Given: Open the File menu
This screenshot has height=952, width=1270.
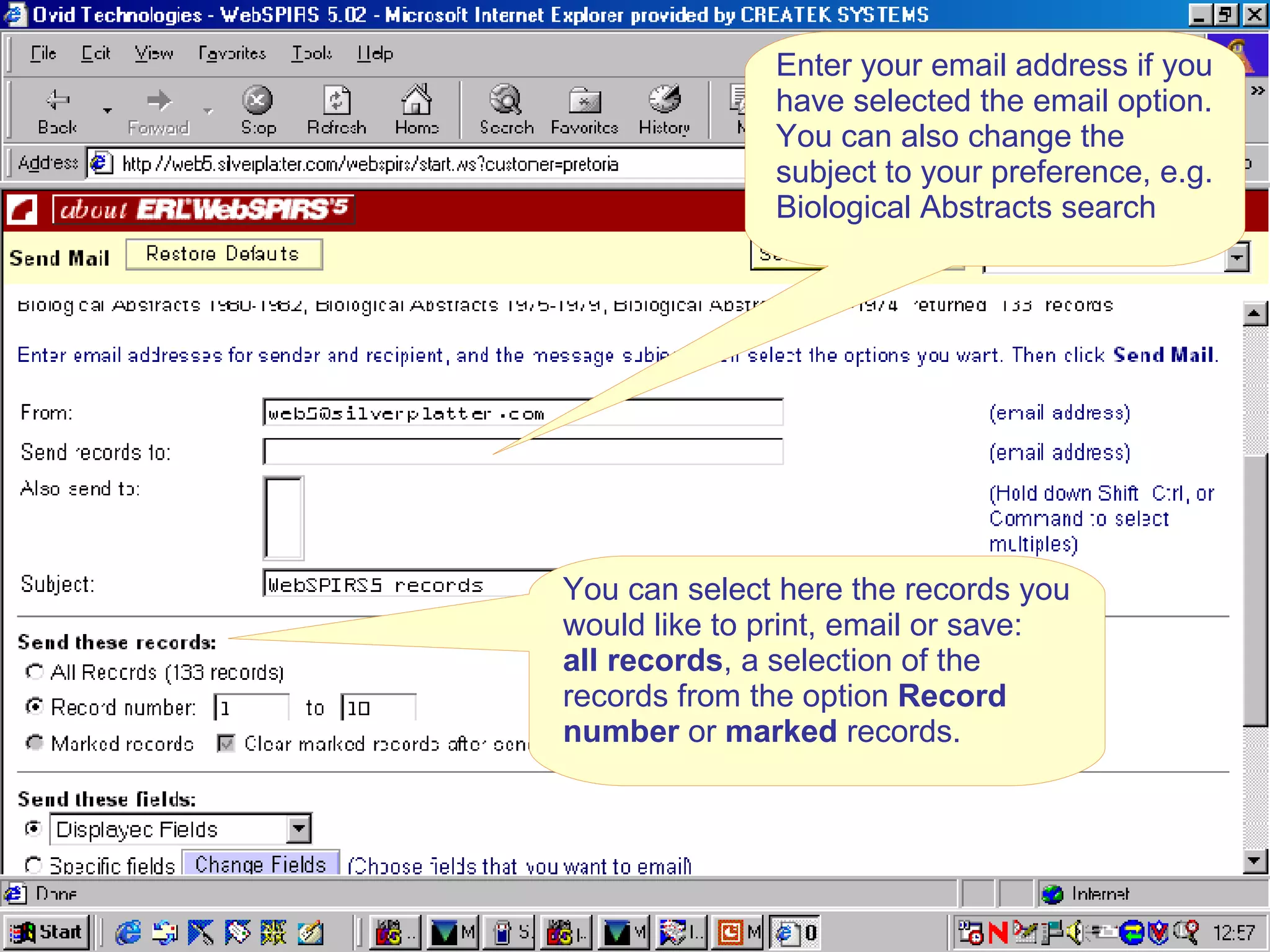Looking at the screenshot, I should point(43,53).
